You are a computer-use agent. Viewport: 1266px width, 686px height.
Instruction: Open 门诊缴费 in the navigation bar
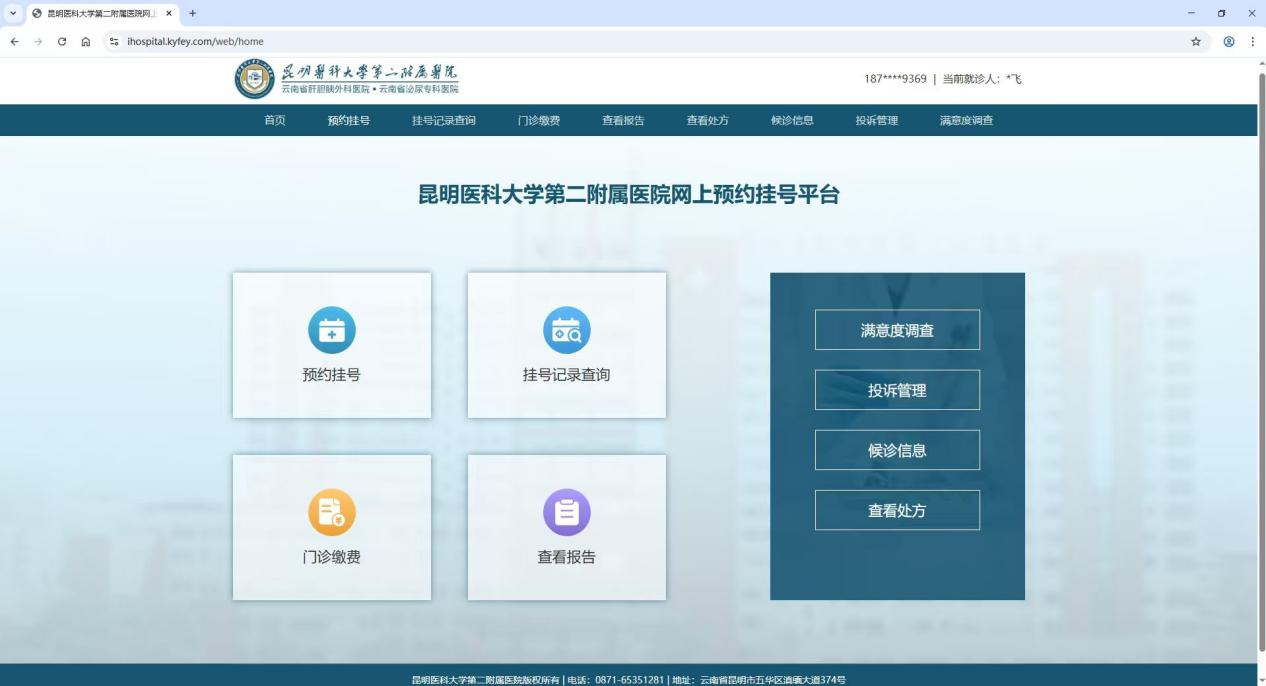538,121
